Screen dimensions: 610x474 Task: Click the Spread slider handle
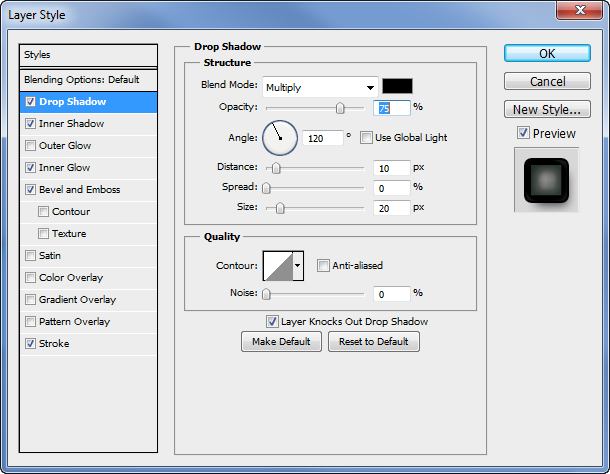tap(266, 188)
